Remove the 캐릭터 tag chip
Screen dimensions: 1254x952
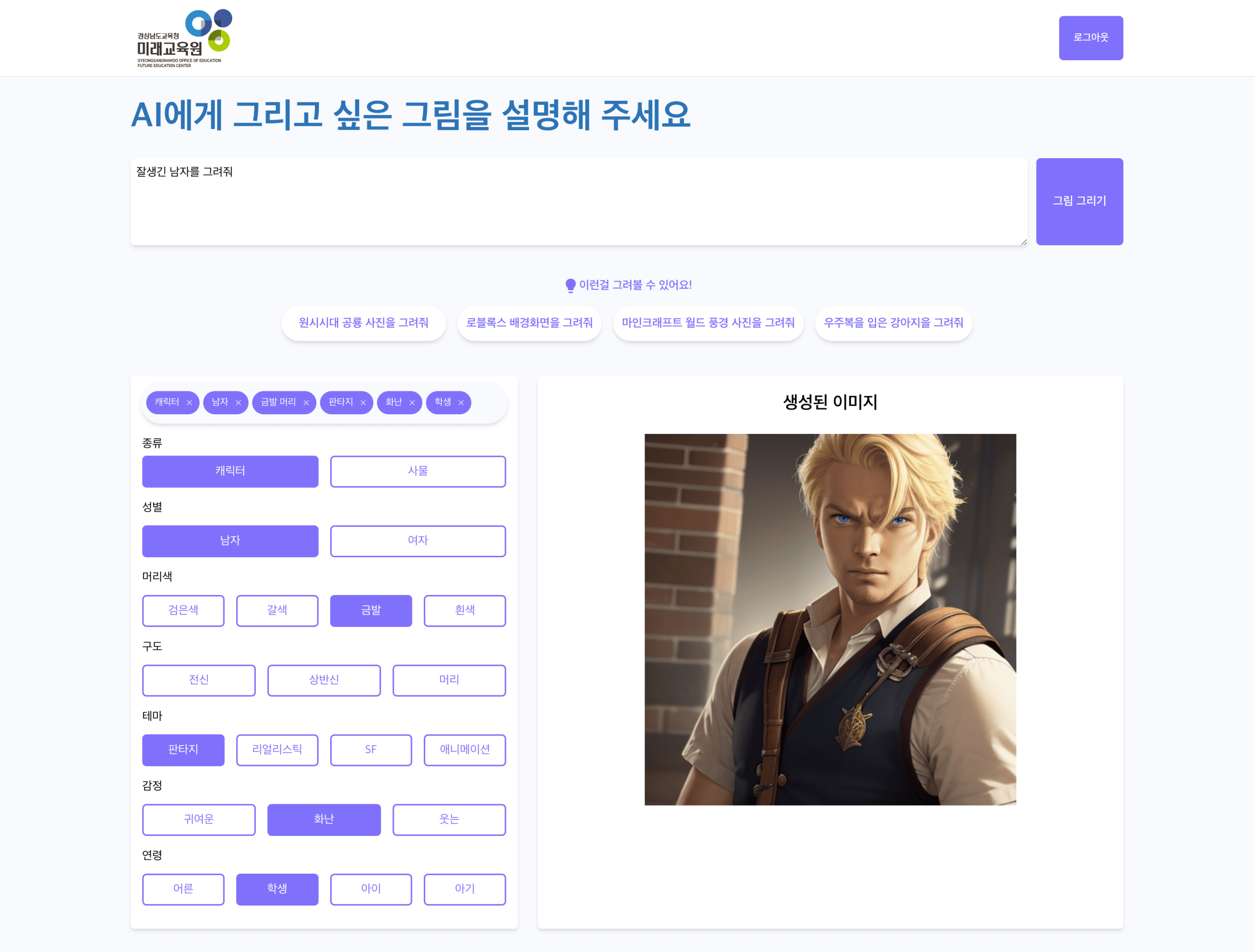pos(190,403)
